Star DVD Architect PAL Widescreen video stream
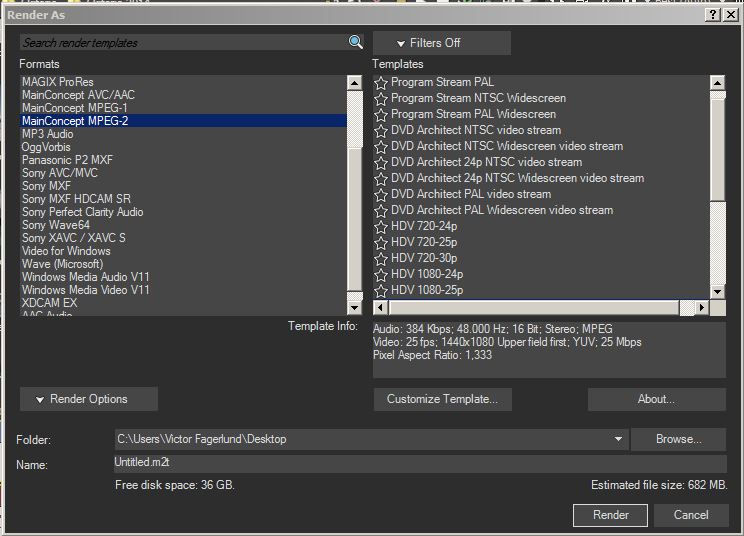 [x=381, y=211]
